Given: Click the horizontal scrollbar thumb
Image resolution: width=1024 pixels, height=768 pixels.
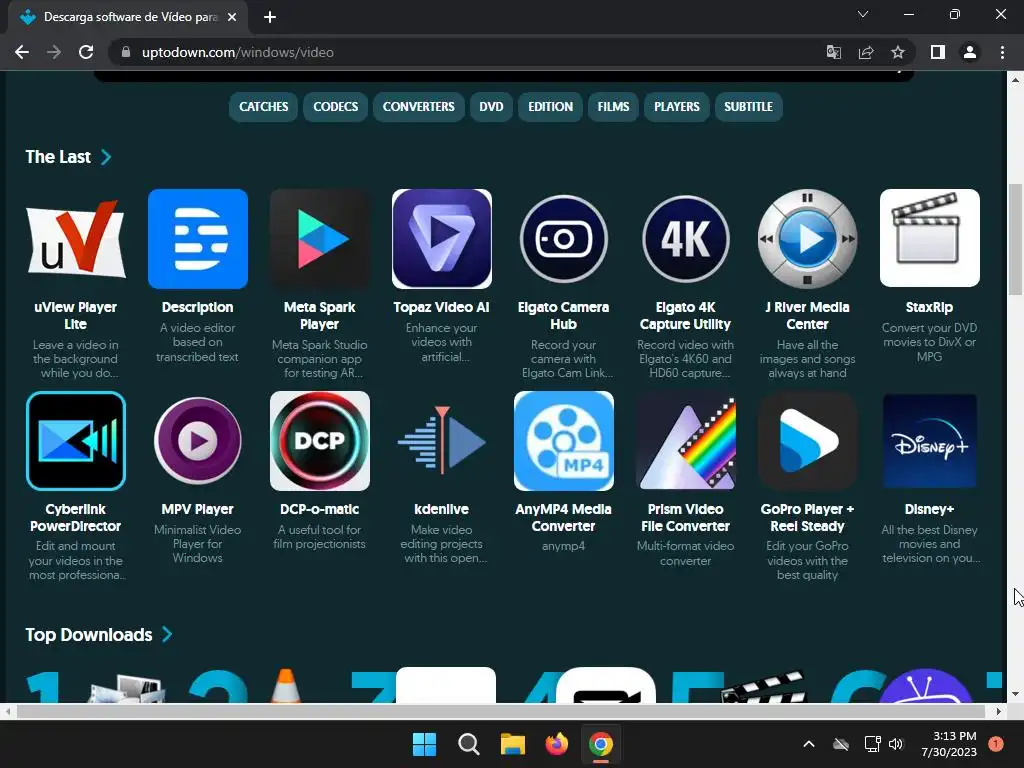Looking at the screenshot, I should pyautogui.click(x=501, y=711).
